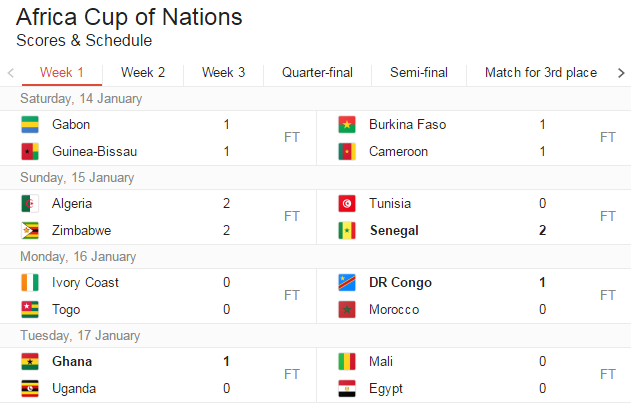This screenshot has width=631, height=403.
Task: Click the Senegal flag icon
Action: coord(347,230)
